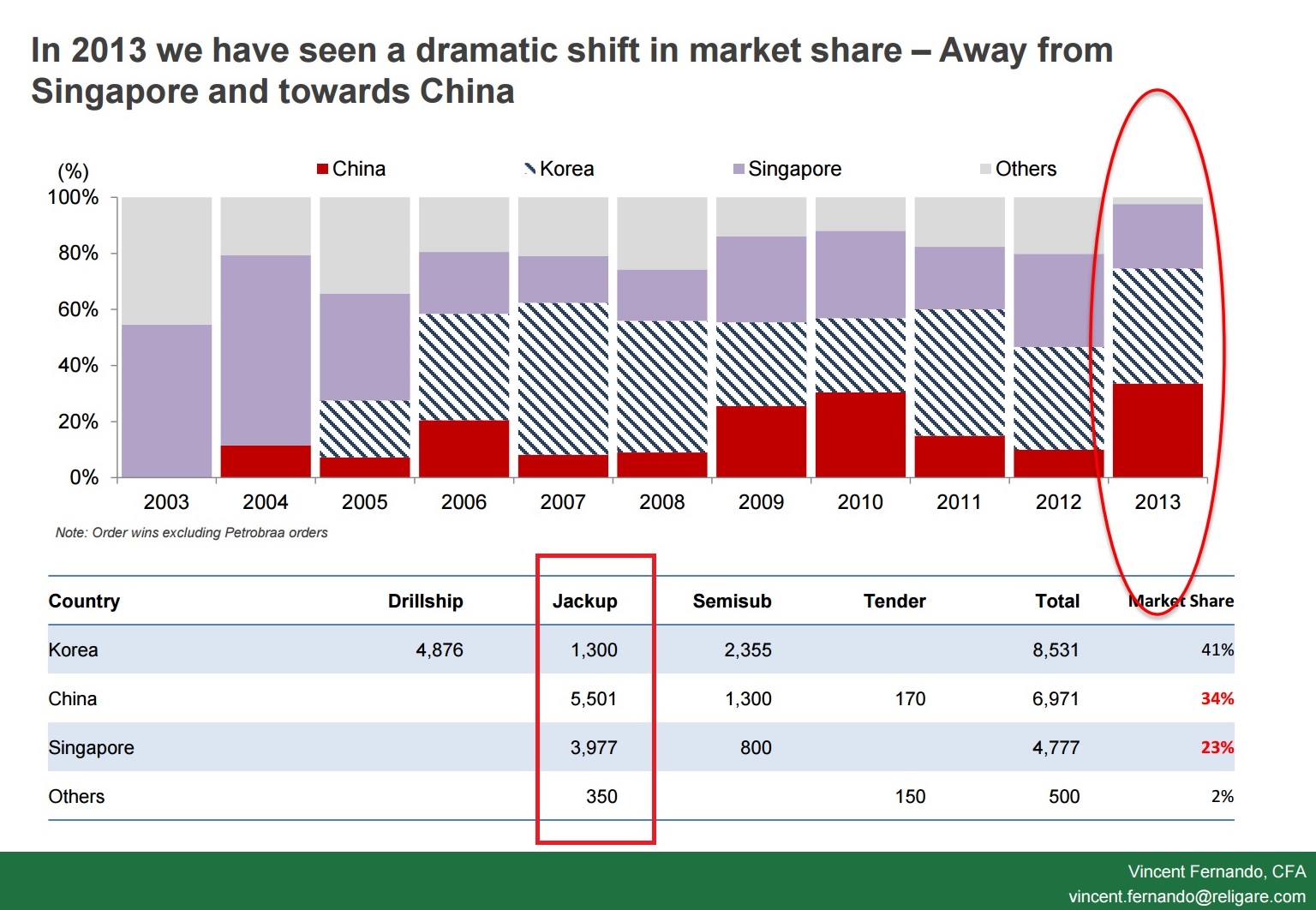Click Korea semisub value 2,355

(748, 650)
